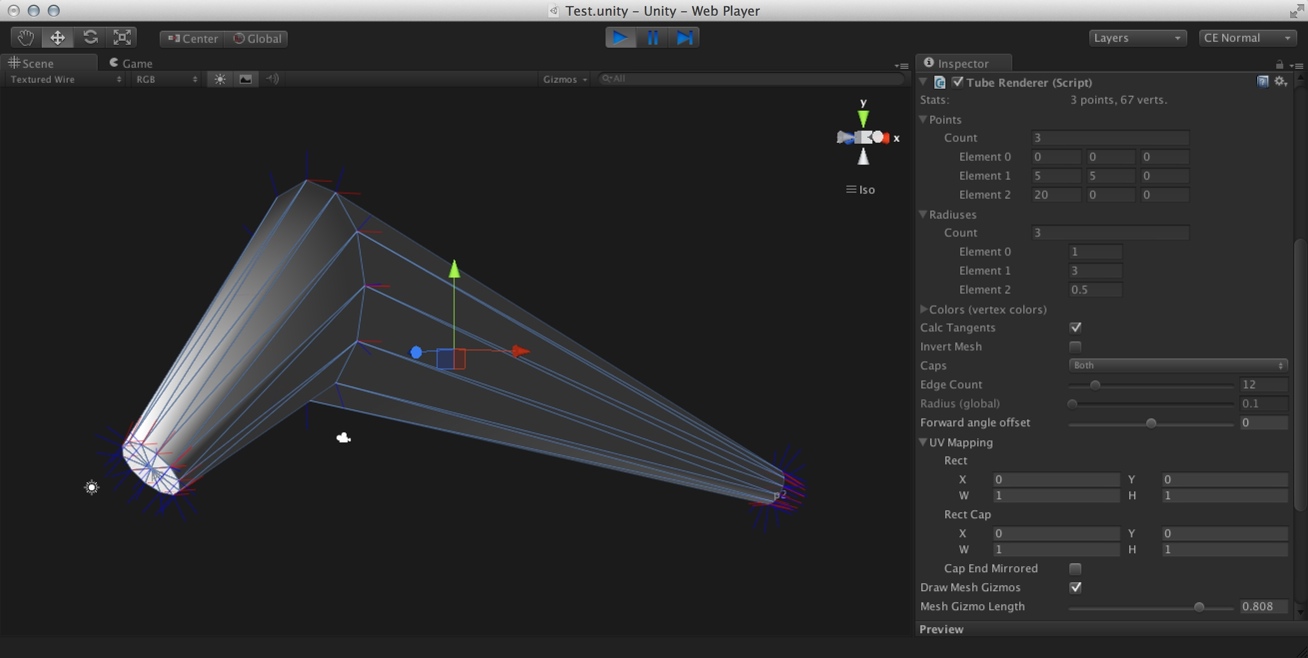This screenshot has width=1308, height=658.
Task: Activate the Move tool
Action: tap(57, 37)
